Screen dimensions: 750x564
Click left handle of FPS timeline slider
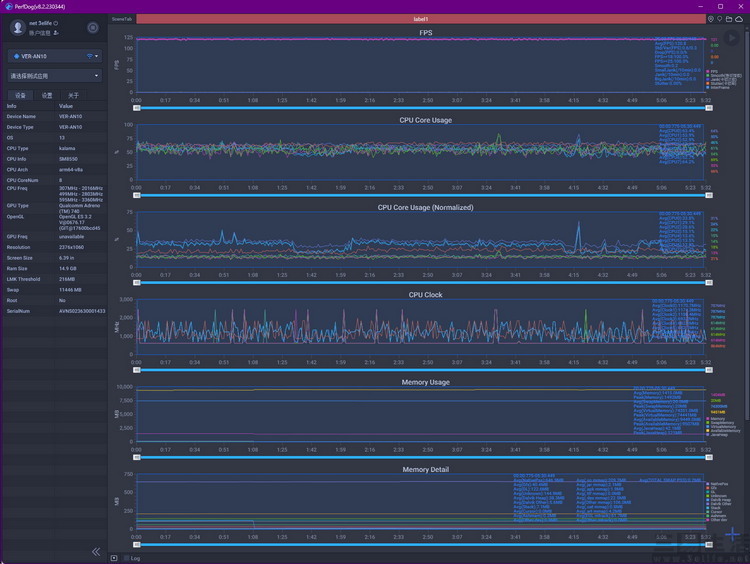coord(137,108)
